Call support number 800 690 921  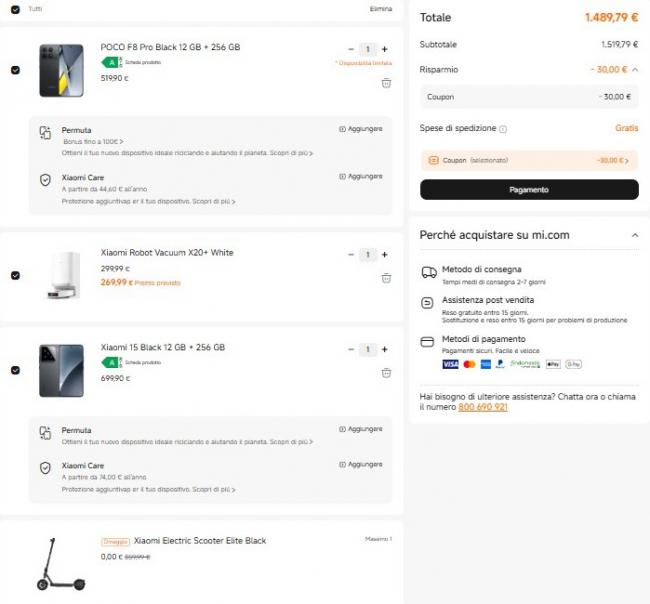click(481, 407)
